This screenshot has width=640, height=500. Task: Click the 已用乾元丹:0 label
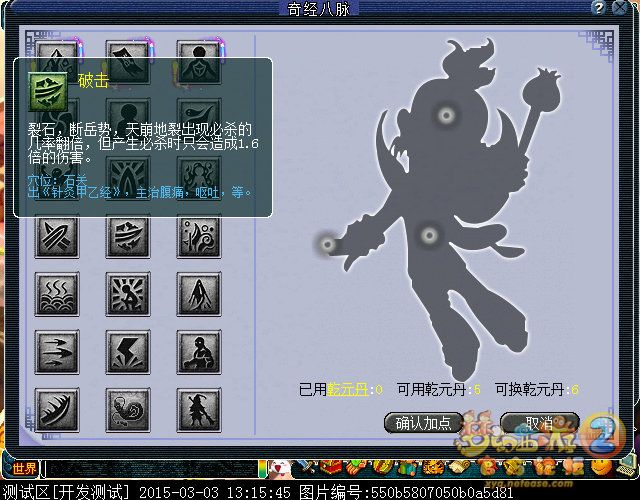click(341, 389)
